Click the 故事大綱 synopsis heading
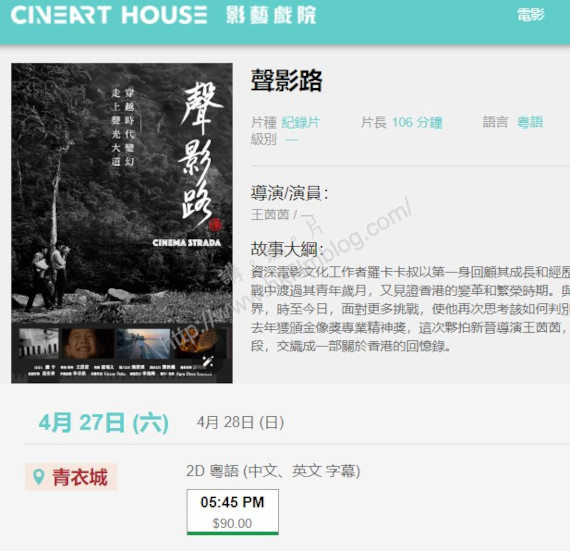 point(287,249)
